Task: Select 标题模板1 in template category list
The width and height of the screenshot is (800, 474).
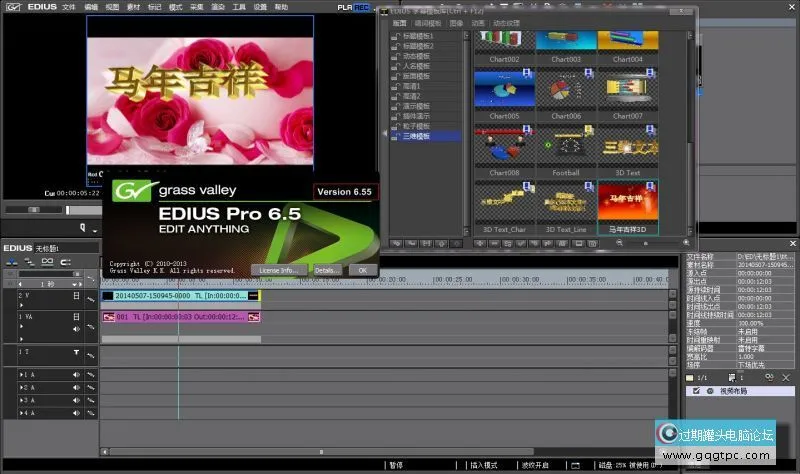Action: tap(416, 37)
